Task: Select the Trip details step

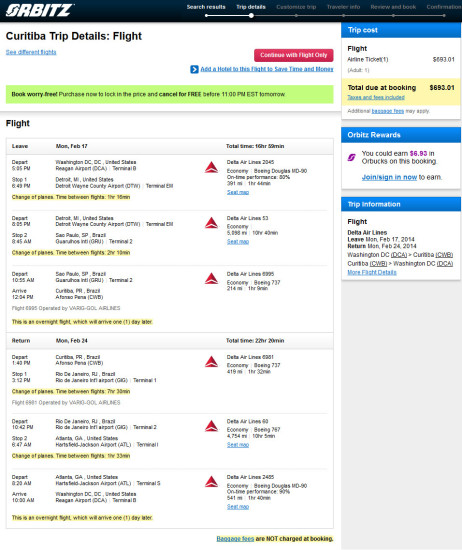Action: (251, 7)
